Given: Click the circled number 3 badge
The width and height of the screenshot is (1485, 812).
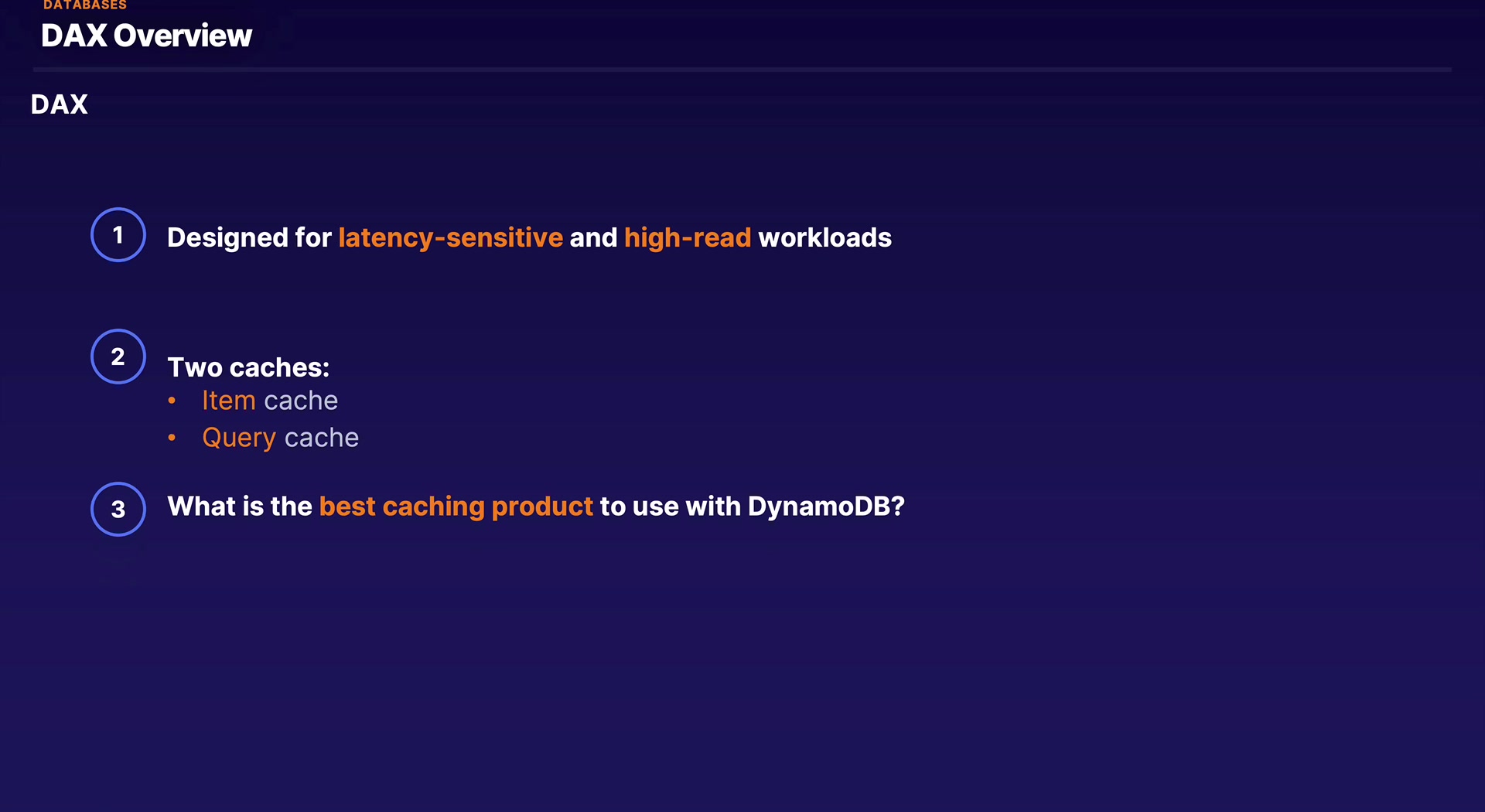Looking at the screenshot, I should click(x=118, y=509).
